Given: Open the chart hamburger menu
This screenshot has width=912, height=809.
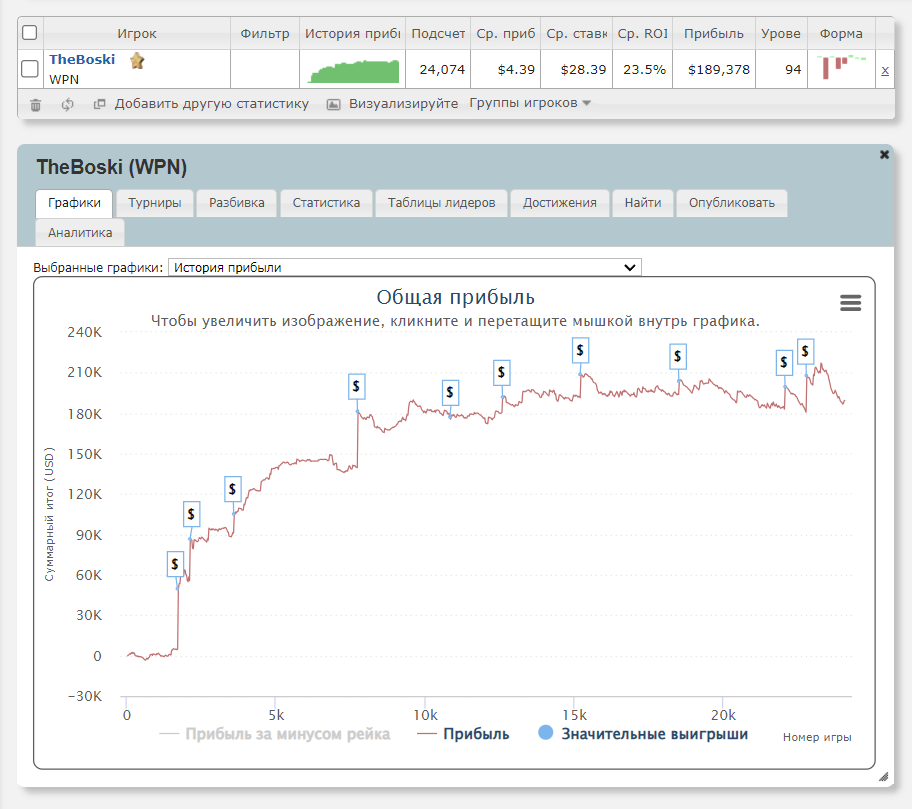Looking at the screenshot, I should [850, 303].
